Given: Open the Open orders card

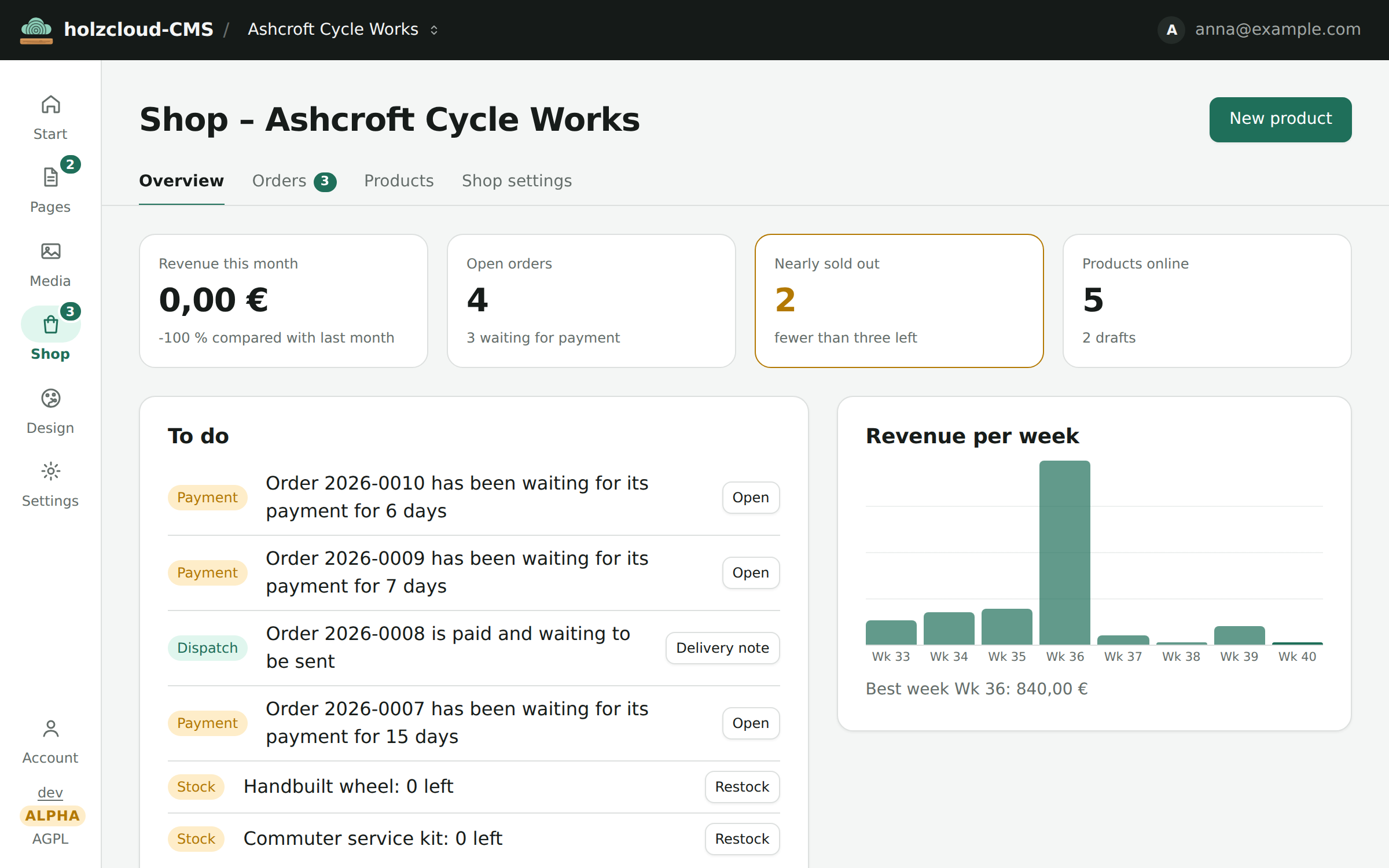Looking at the screenshot, I should 591,301.
